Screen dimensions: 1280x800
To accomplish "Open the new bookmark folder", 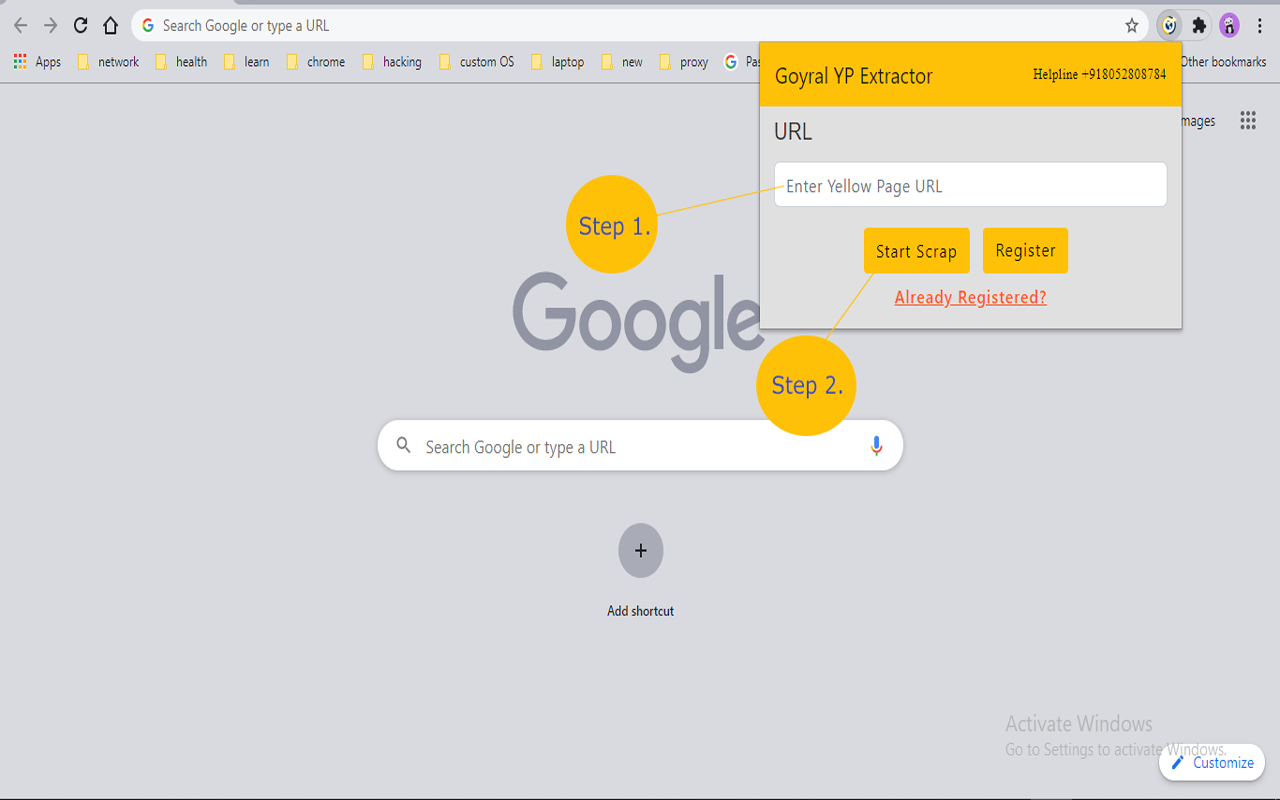I will tap(622, 62).
